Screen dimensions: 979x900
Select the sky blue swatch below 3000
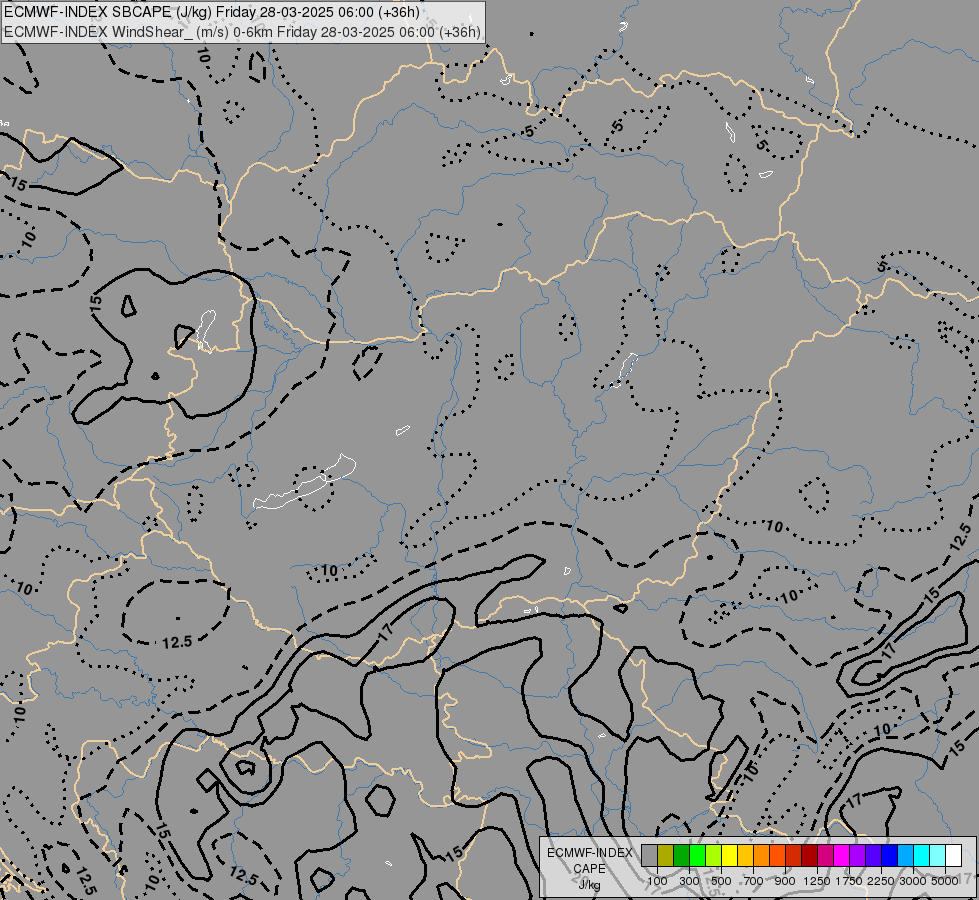click(906, 855)
